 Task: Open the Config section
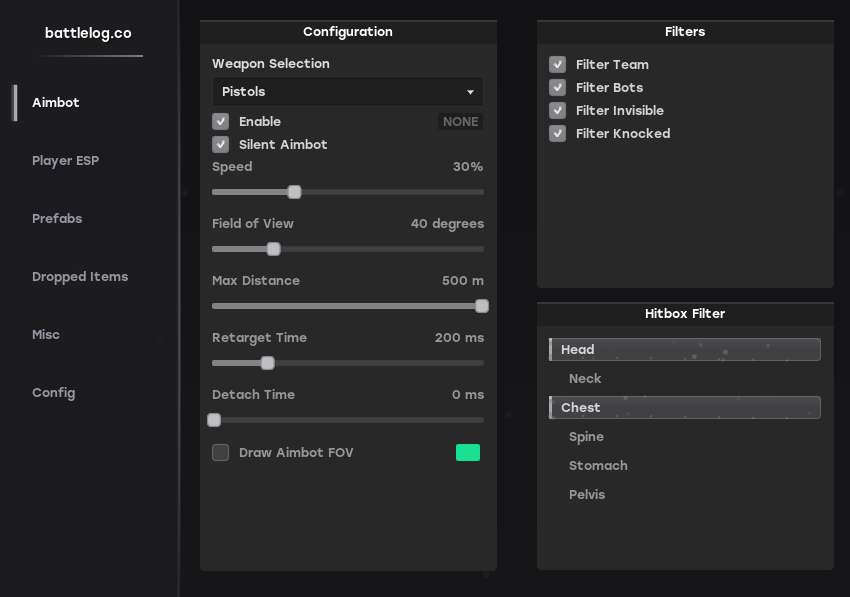(x=54, y=392)
